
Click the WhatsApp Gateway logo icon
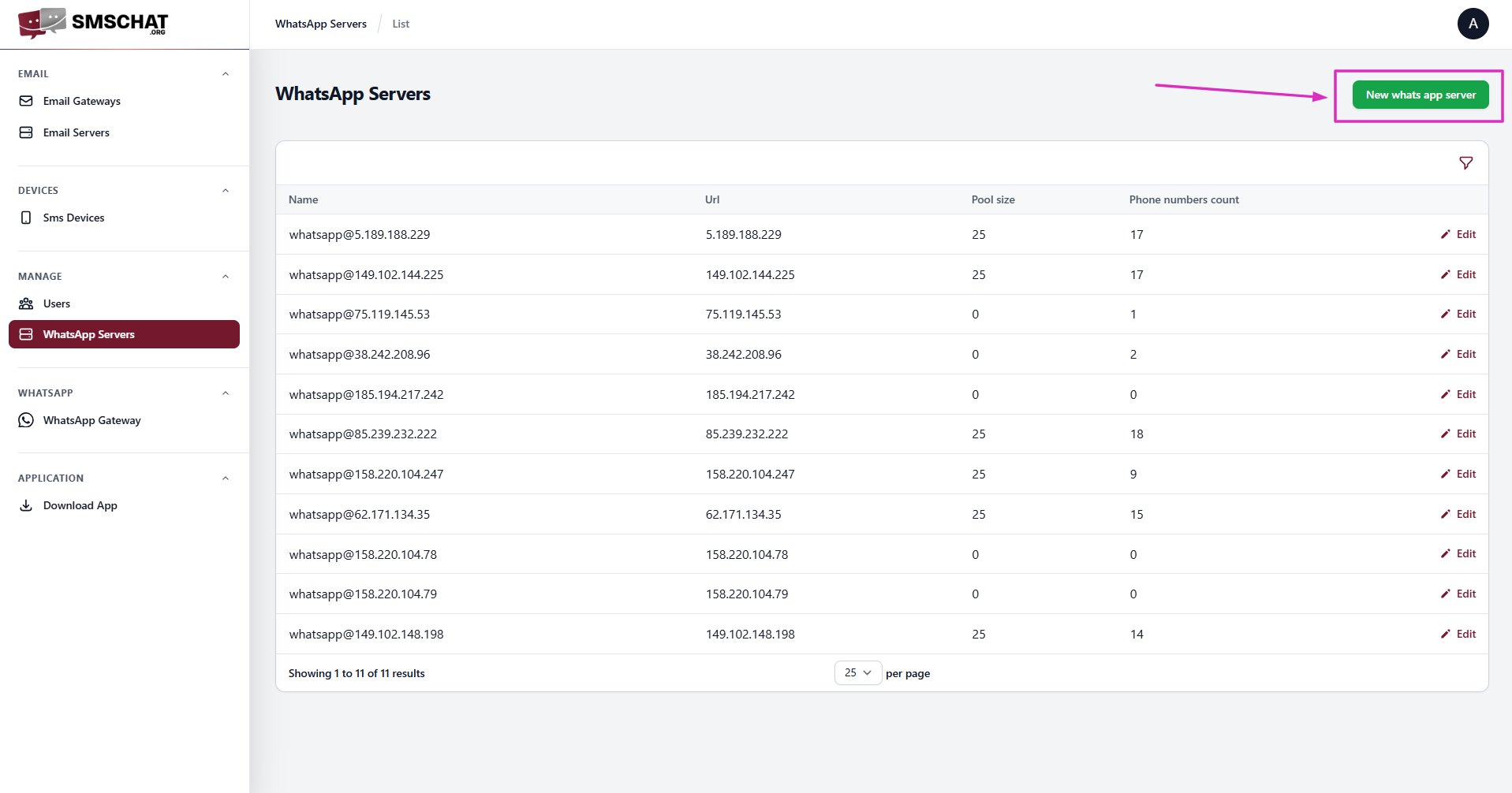pyautogui.click(x=26, y=420)
